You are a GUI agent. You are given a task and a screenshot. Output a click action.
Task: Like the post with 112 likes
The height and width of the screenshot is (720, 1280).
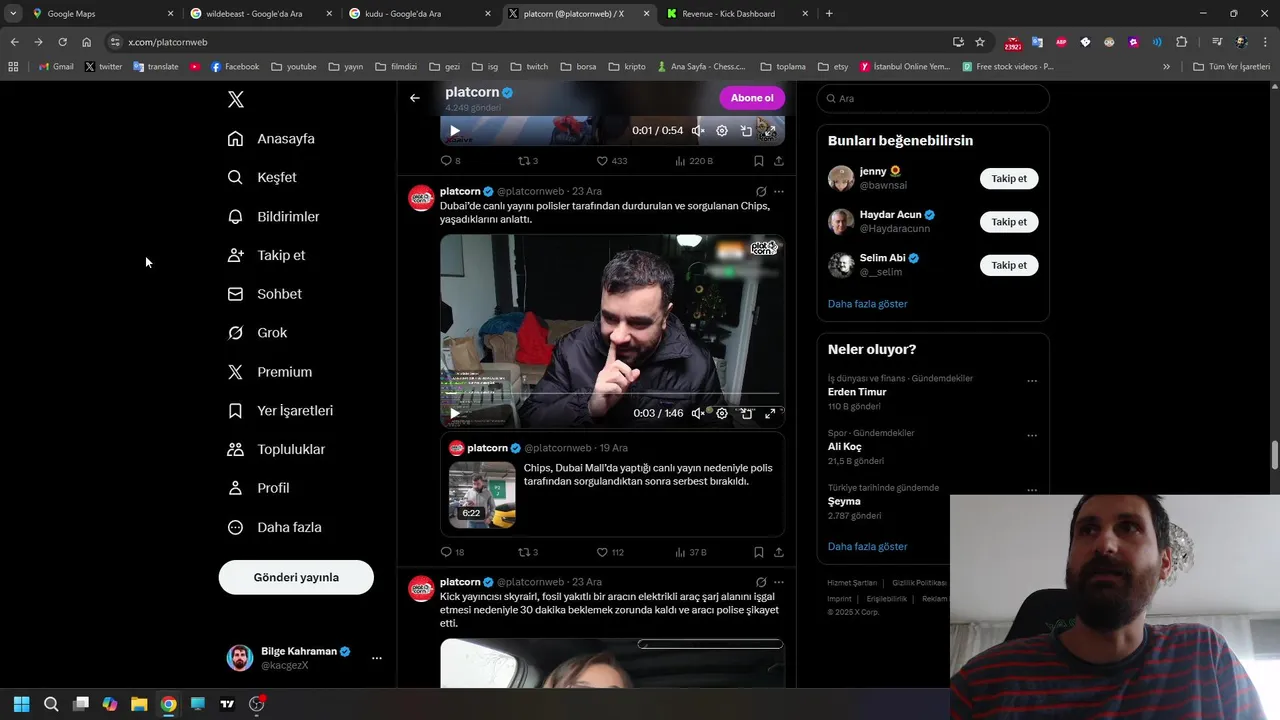pyautogui.click(x=610, y=552)
